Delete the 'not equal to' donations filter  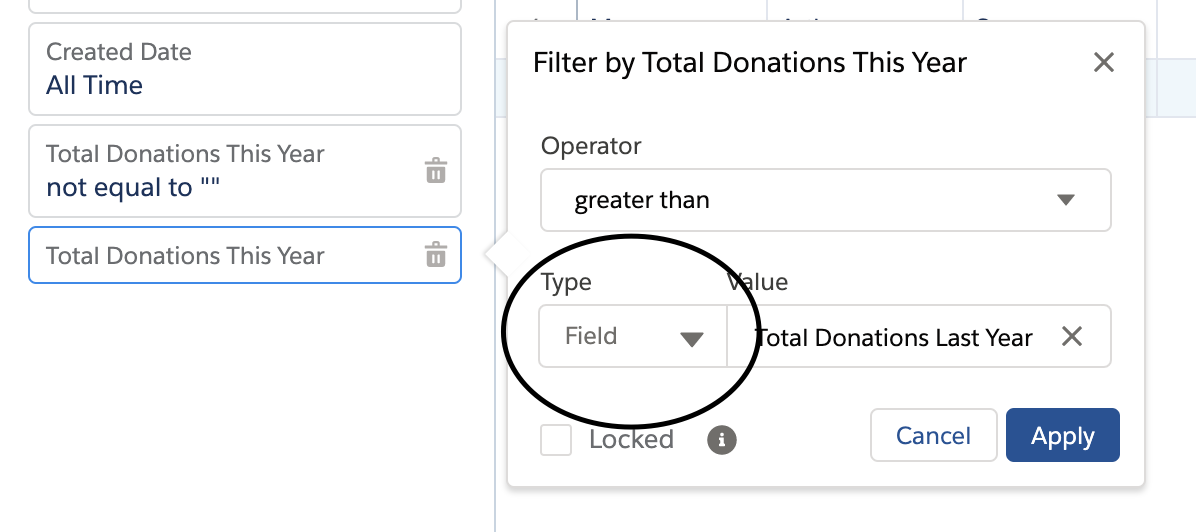[436, 170]
